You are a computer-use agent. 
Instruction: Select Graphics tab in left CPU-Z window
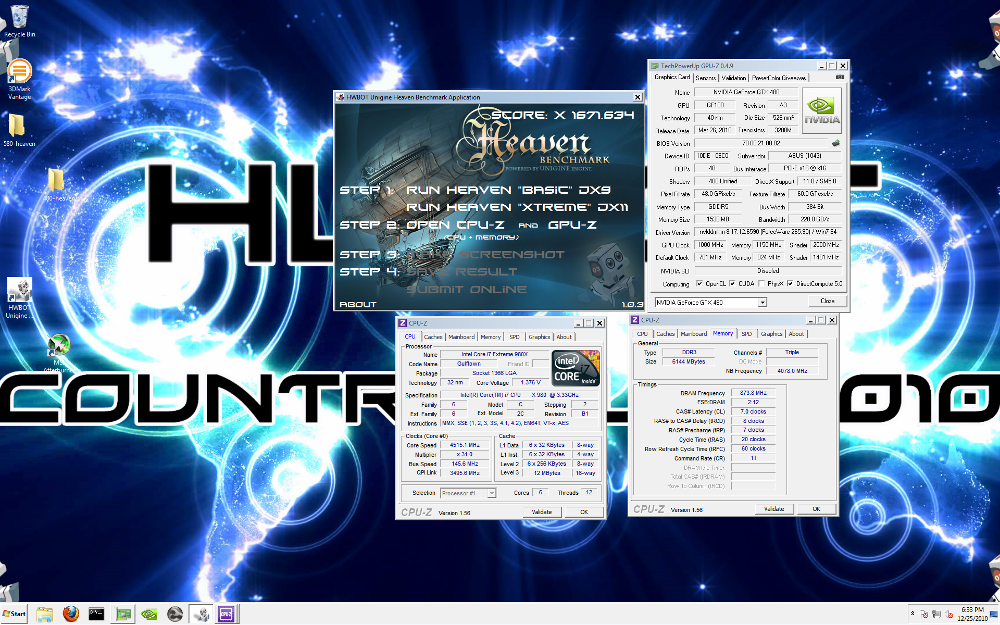pos(539,337)
